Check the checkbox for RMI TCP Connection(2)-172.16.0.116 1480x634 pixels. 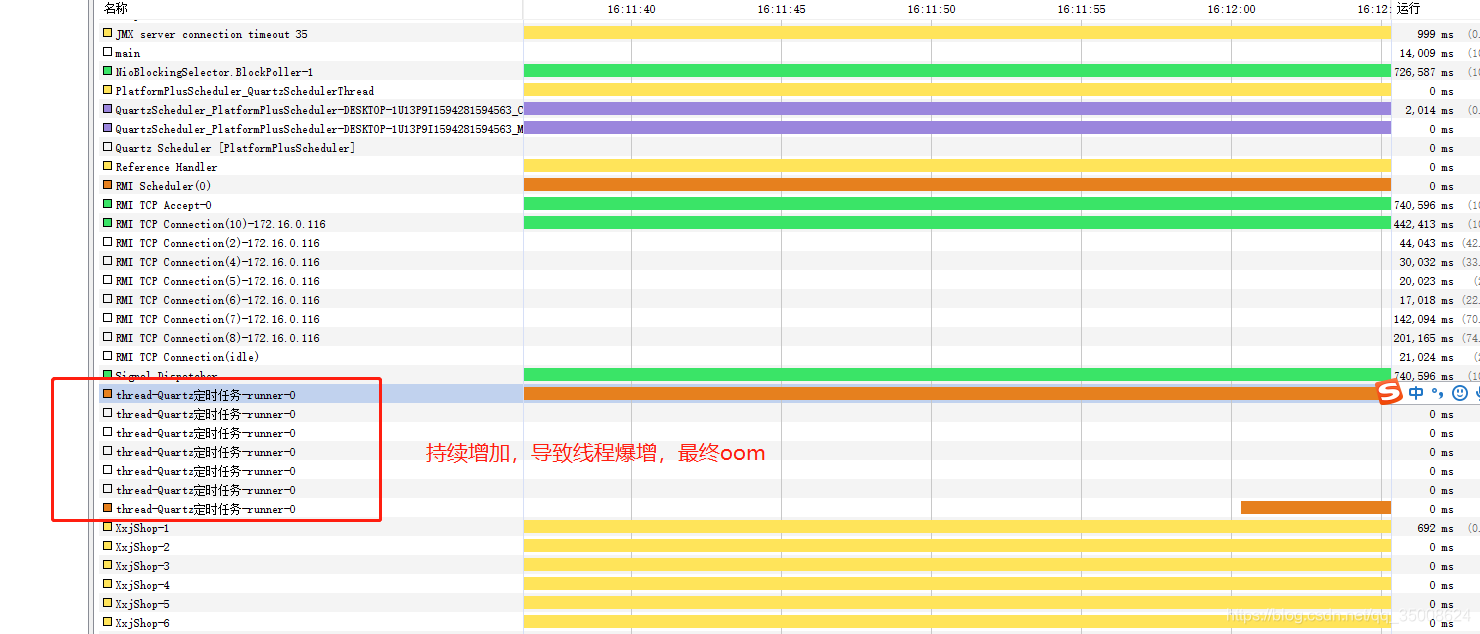click(x=107, y=242)
